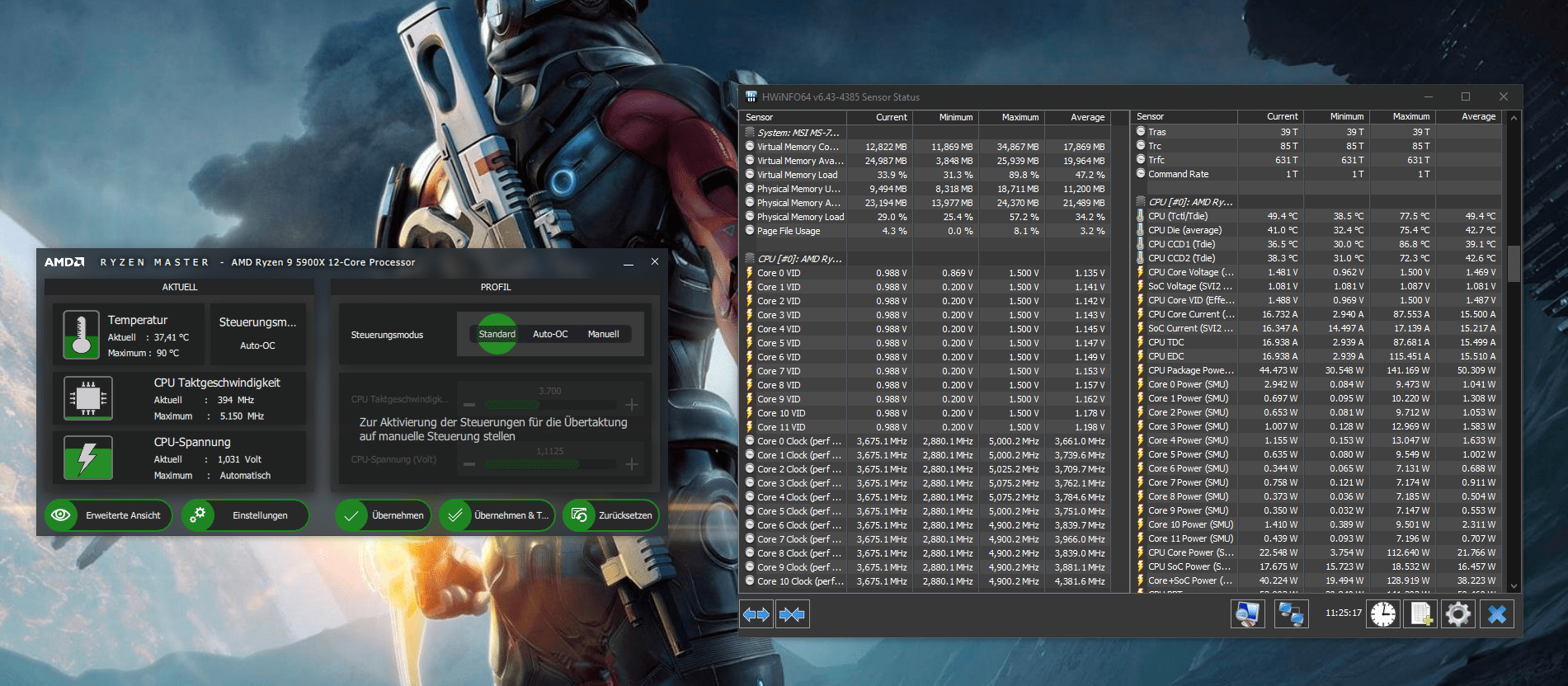This screenshot has height=686, width=1568.
Task: Click the thermometer icon beside CPU Die (average)
Action: click(1141, 230)
